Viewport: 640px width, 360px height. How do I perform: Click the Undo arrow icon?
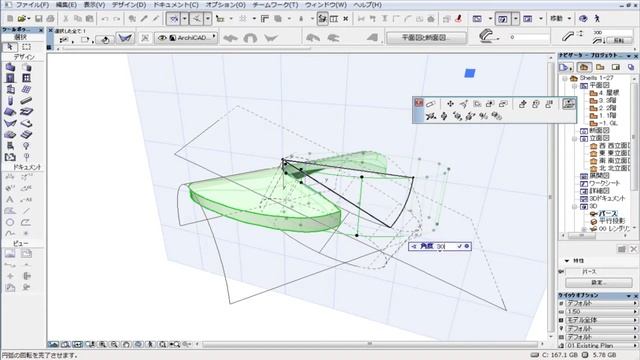pos(105,19)
